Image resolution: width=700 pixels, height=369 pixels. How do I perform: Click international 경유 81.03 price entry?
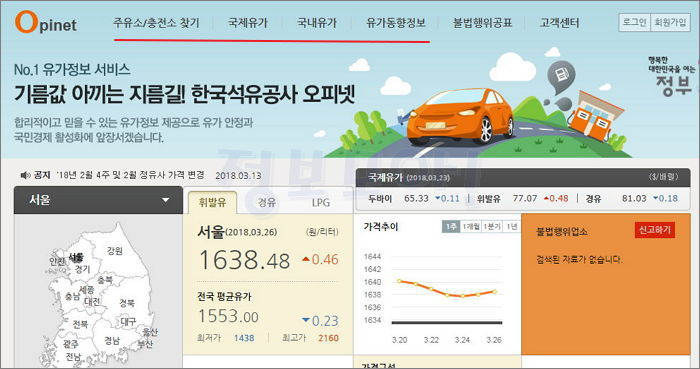pos(632,199)
